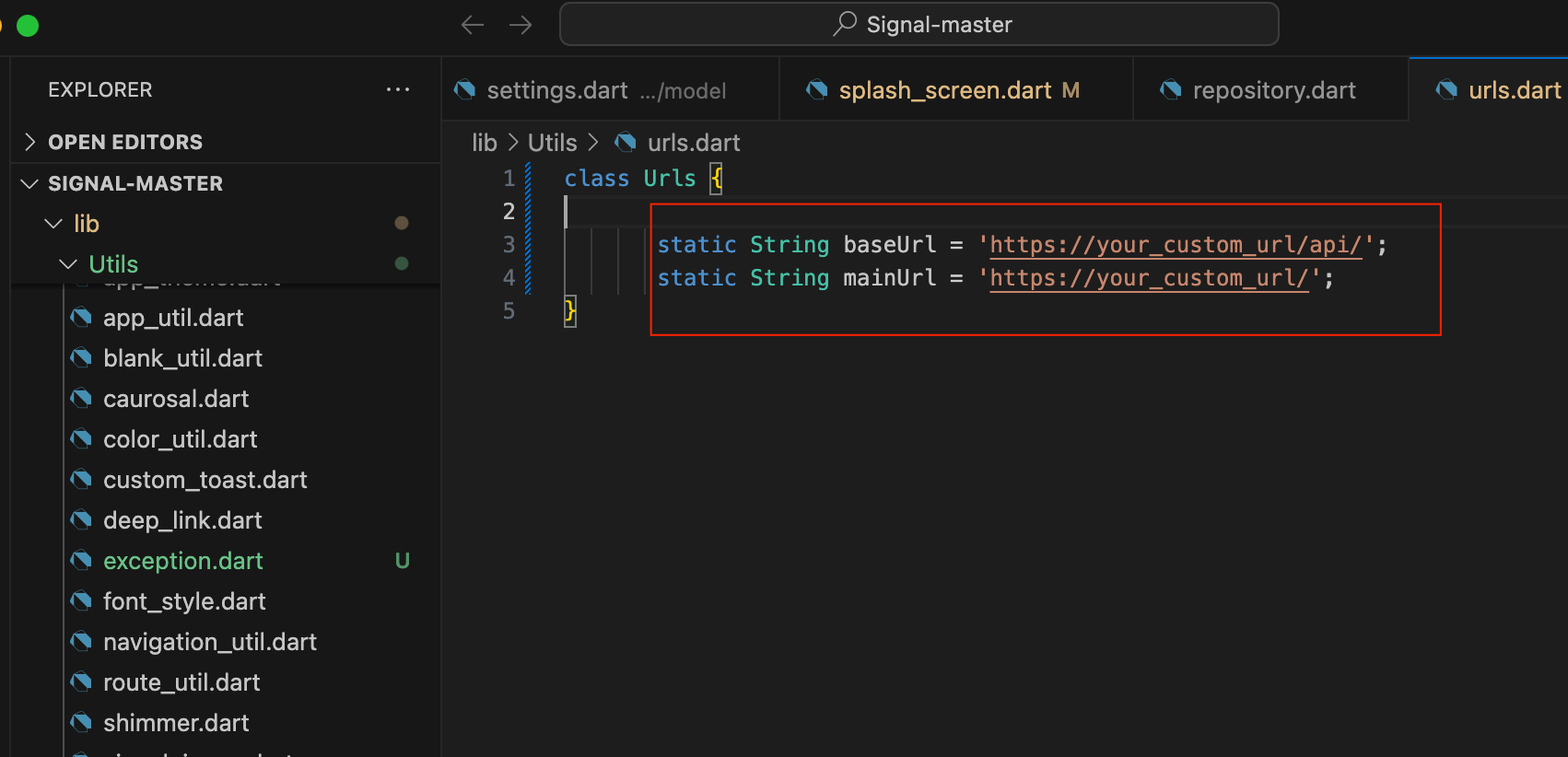
Task: Open the mainUrl https link
Action: tap(1149, 278)
